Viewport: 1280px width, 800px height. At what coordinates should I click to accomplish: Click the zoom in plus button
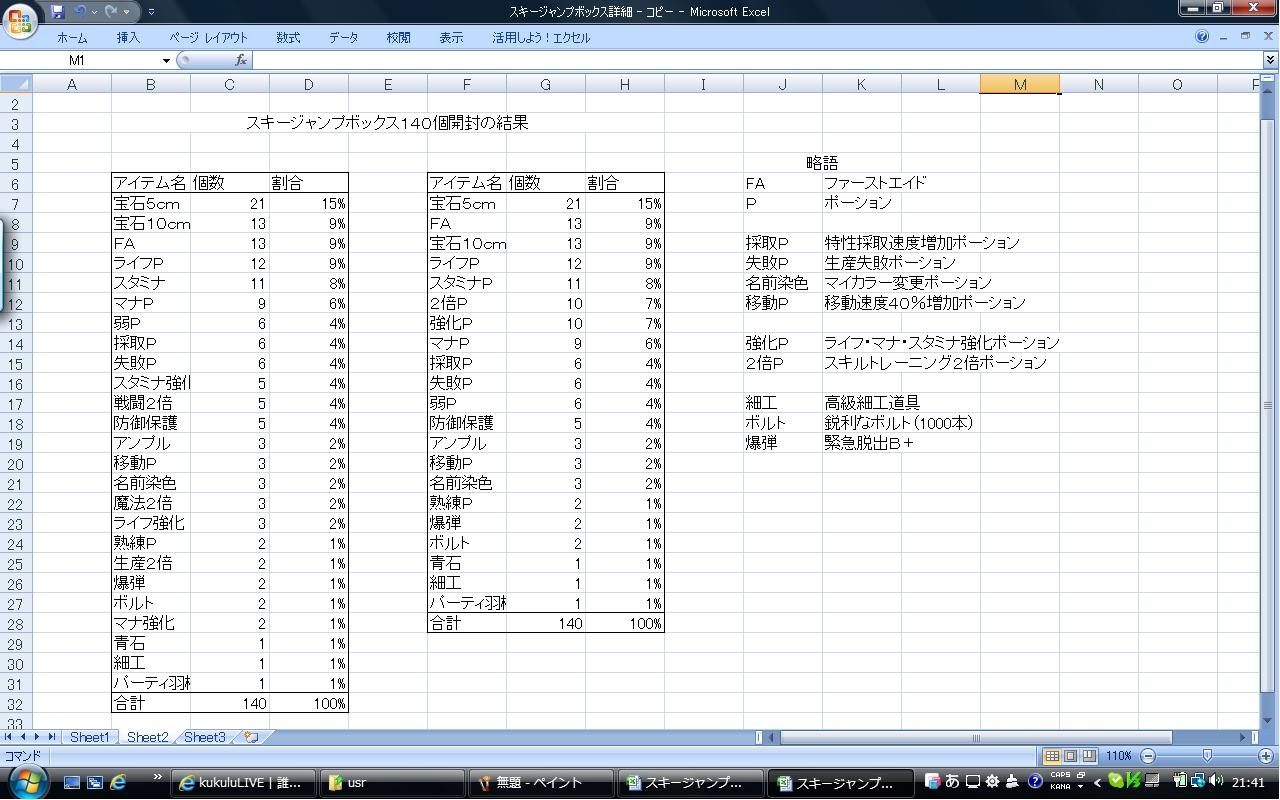coord(1266,756)
